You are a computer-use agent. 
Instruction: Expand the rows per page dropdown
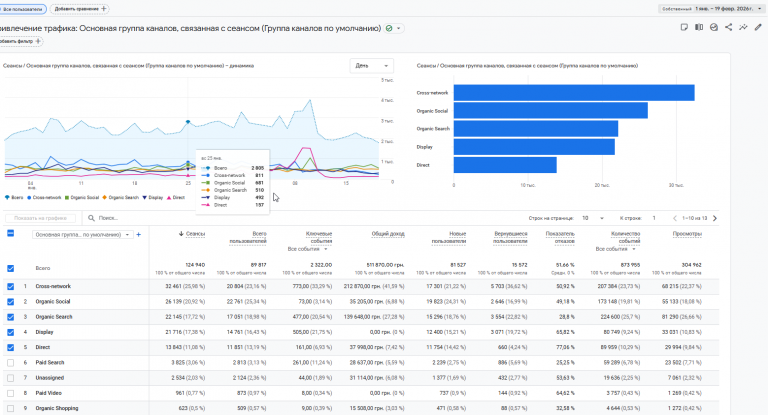tap(591, 217)
